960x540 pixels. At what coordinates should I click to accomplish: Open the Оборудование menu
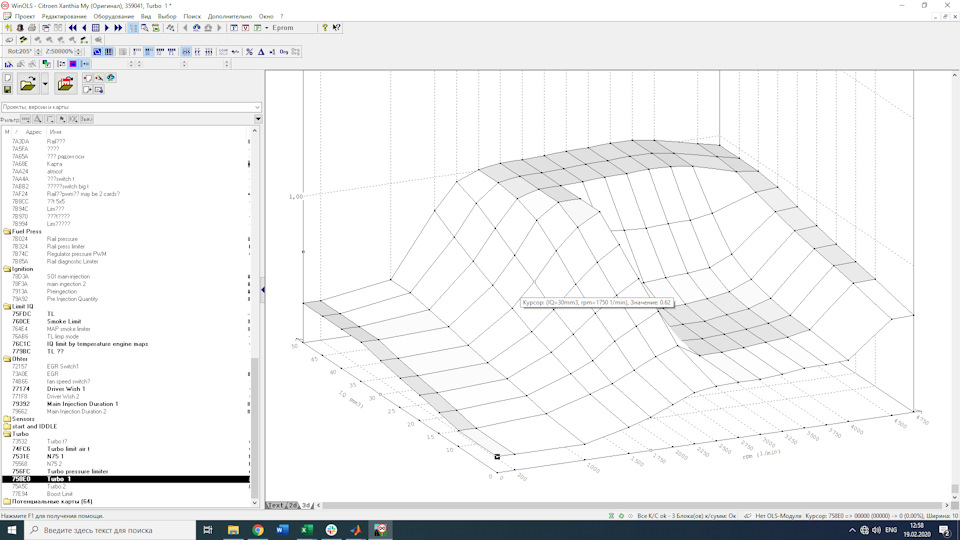pos(113,17)
